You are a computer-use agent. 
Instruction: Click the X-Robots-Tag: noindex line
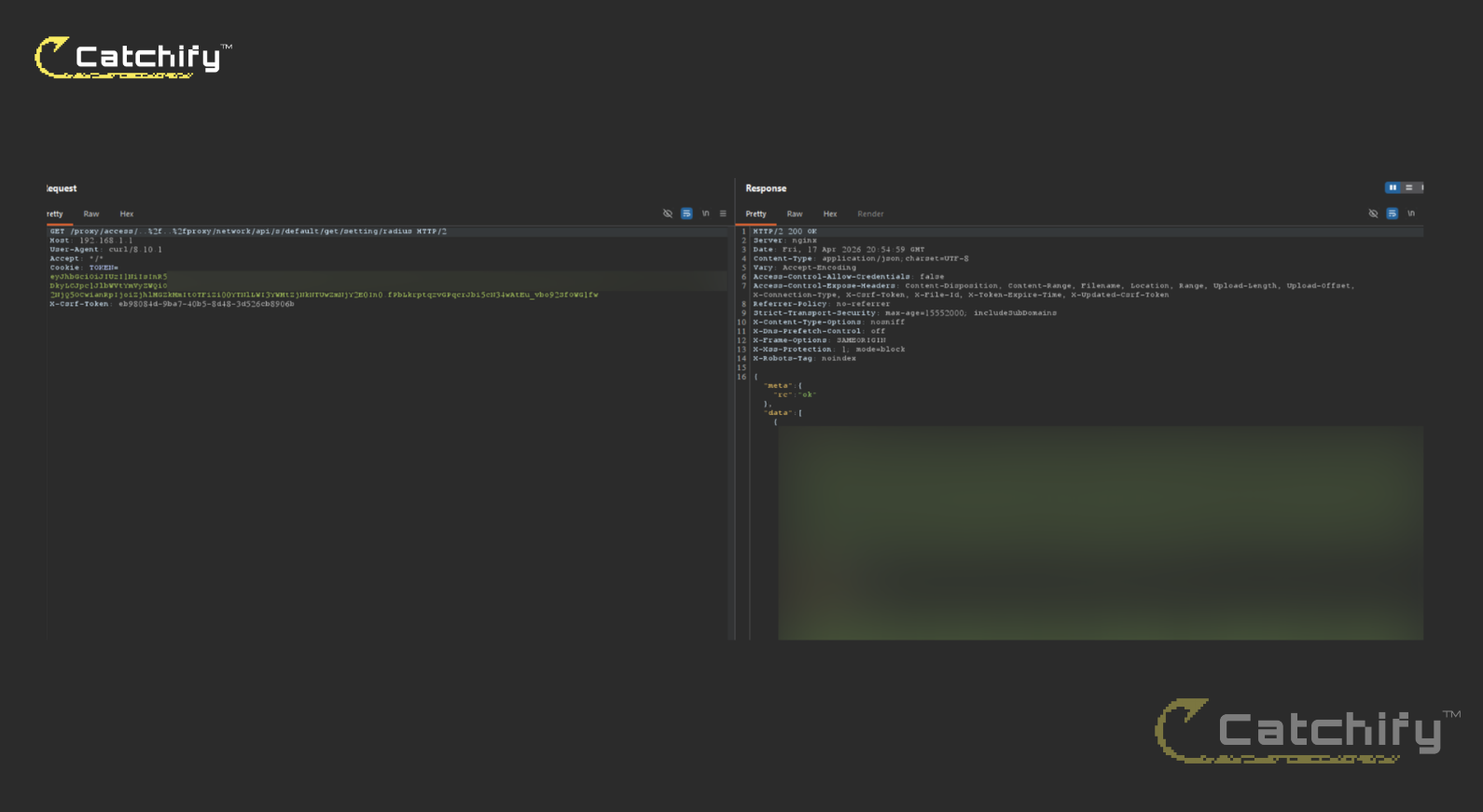[805, 359]
